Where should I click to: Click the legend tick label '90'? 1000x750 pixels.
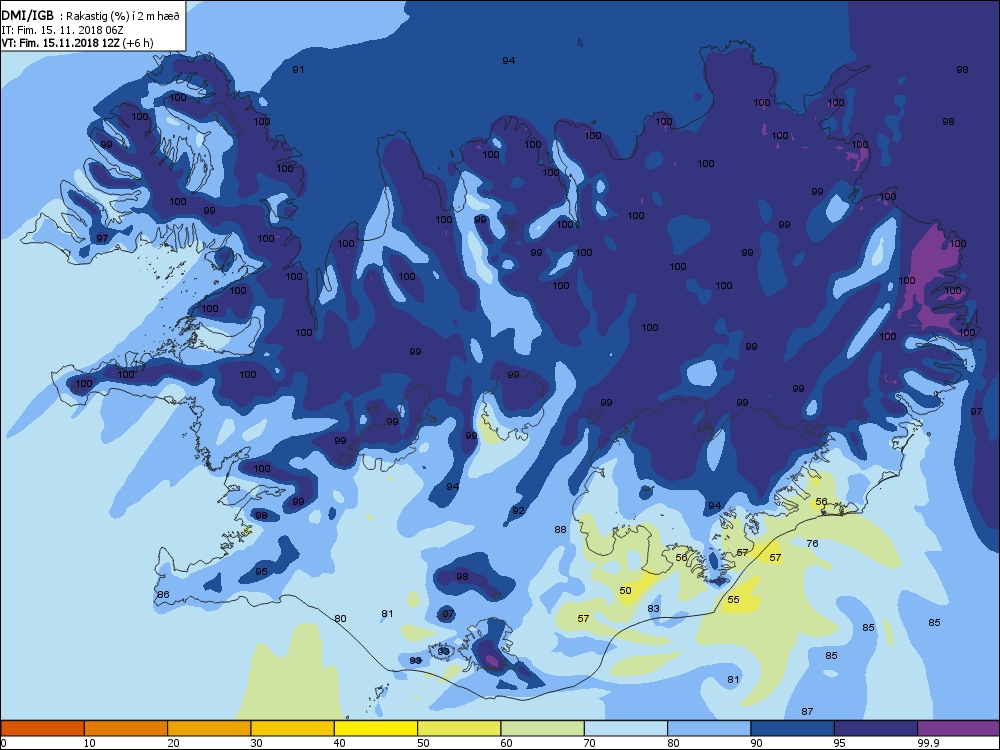(x=756, y=743)
